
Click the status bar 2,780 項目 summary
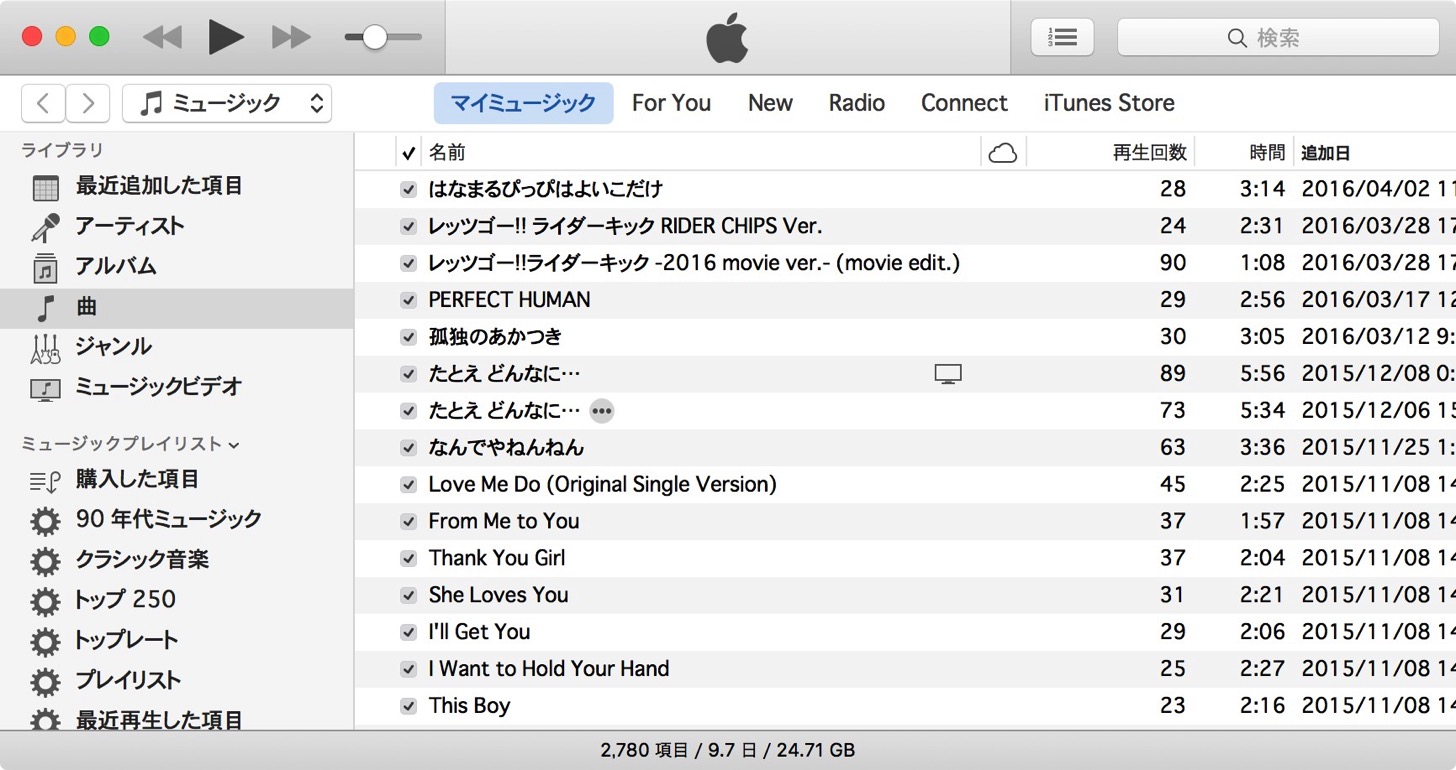728,750
